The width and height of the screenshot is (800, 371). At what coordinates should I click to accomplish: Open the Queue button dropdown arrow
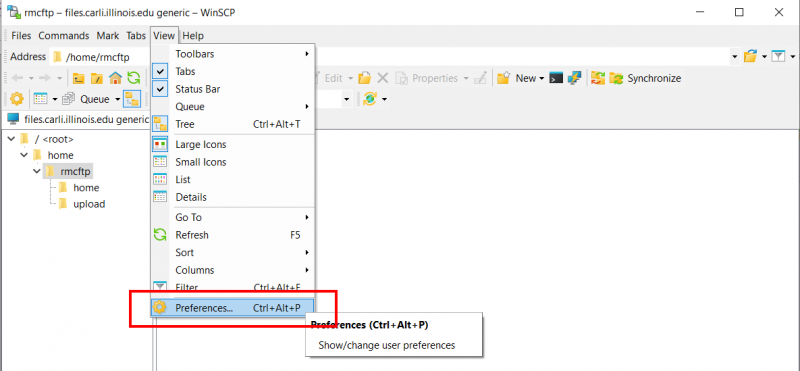(x=117, y=100)
